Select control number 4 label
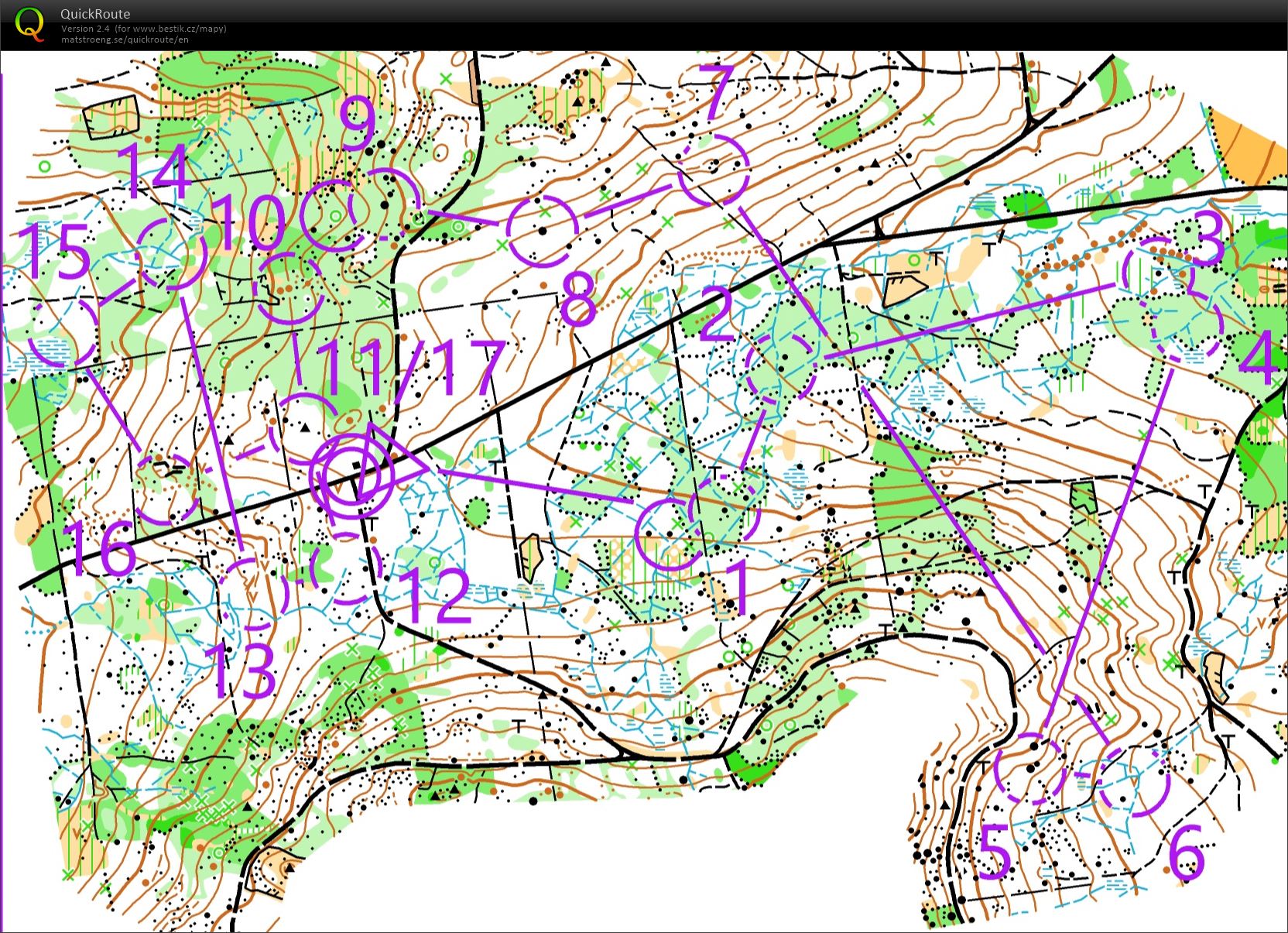1288x933 pixels. (1259, 356)
